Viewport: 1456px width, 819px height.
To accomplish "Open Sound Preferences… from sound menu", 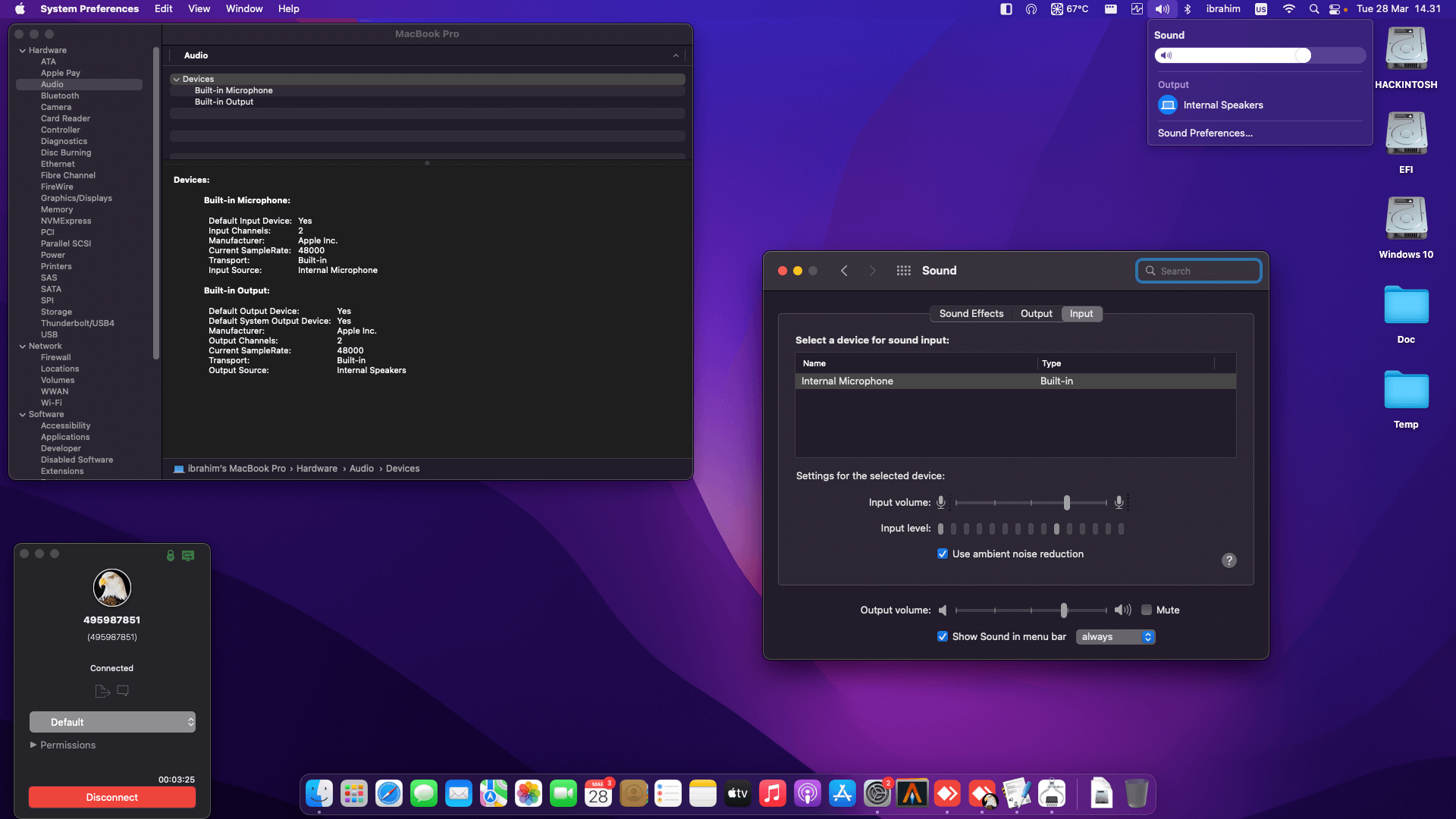I will click(1205, 133).
